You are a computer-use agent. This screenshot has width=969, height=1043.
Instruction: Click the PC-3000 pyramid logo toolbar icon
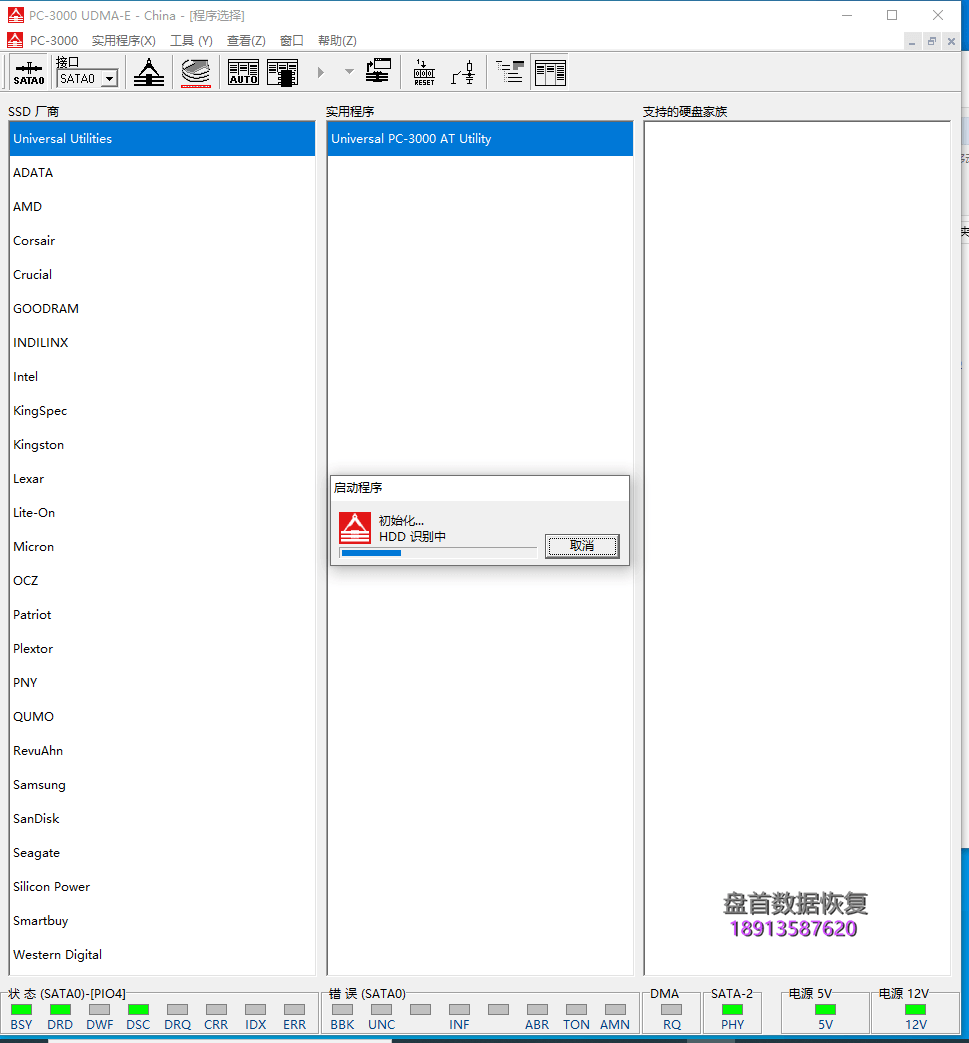click(149, 73)
